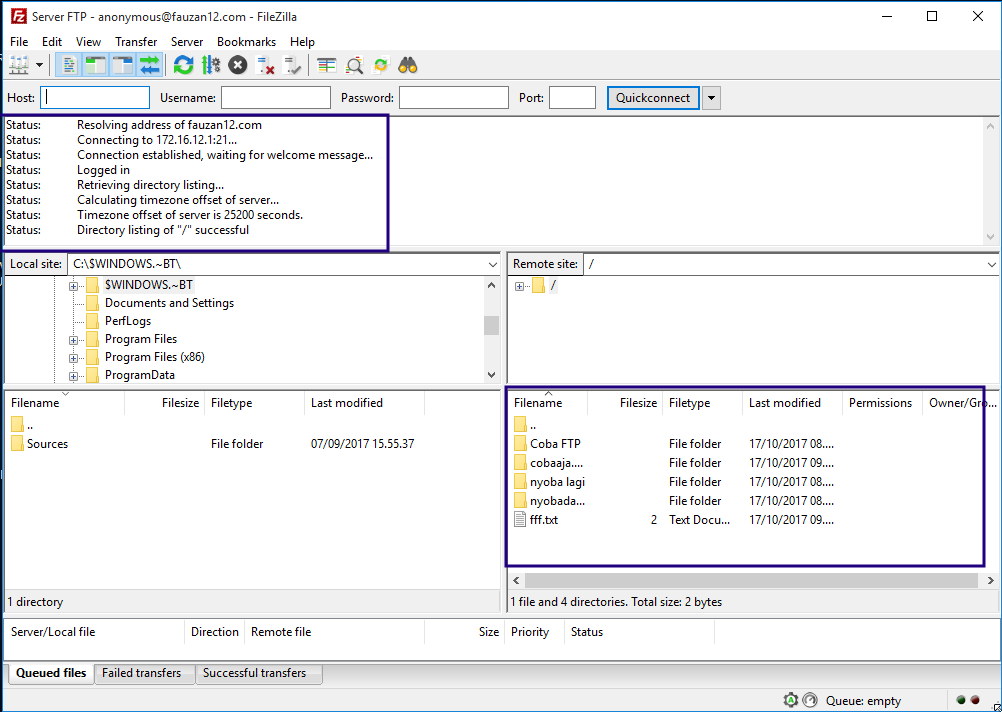Open the Site Manager dropdown arrow
Image resolution: width=1002 pixels, height=712 pixels.
point(38,64)
